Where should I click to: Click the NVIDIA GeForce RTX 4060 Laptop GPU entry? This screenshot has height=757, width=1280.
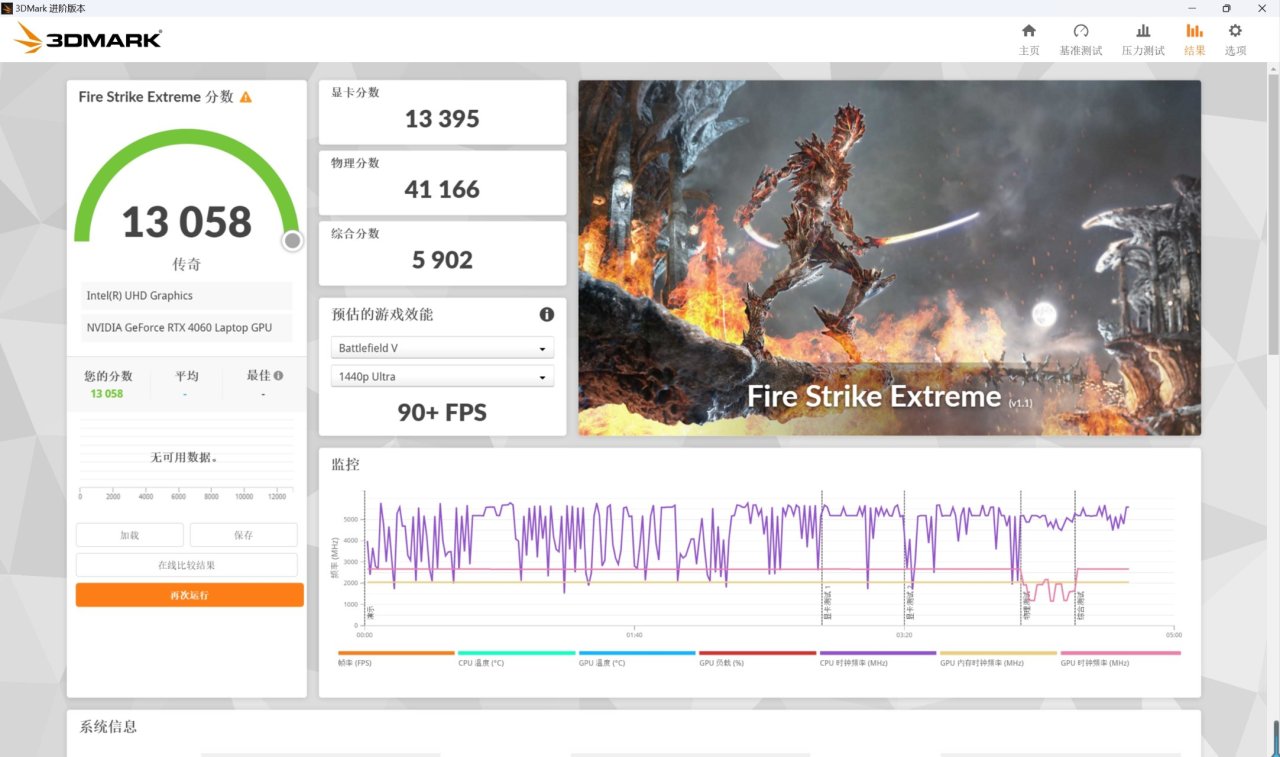(x=186, y=327)
